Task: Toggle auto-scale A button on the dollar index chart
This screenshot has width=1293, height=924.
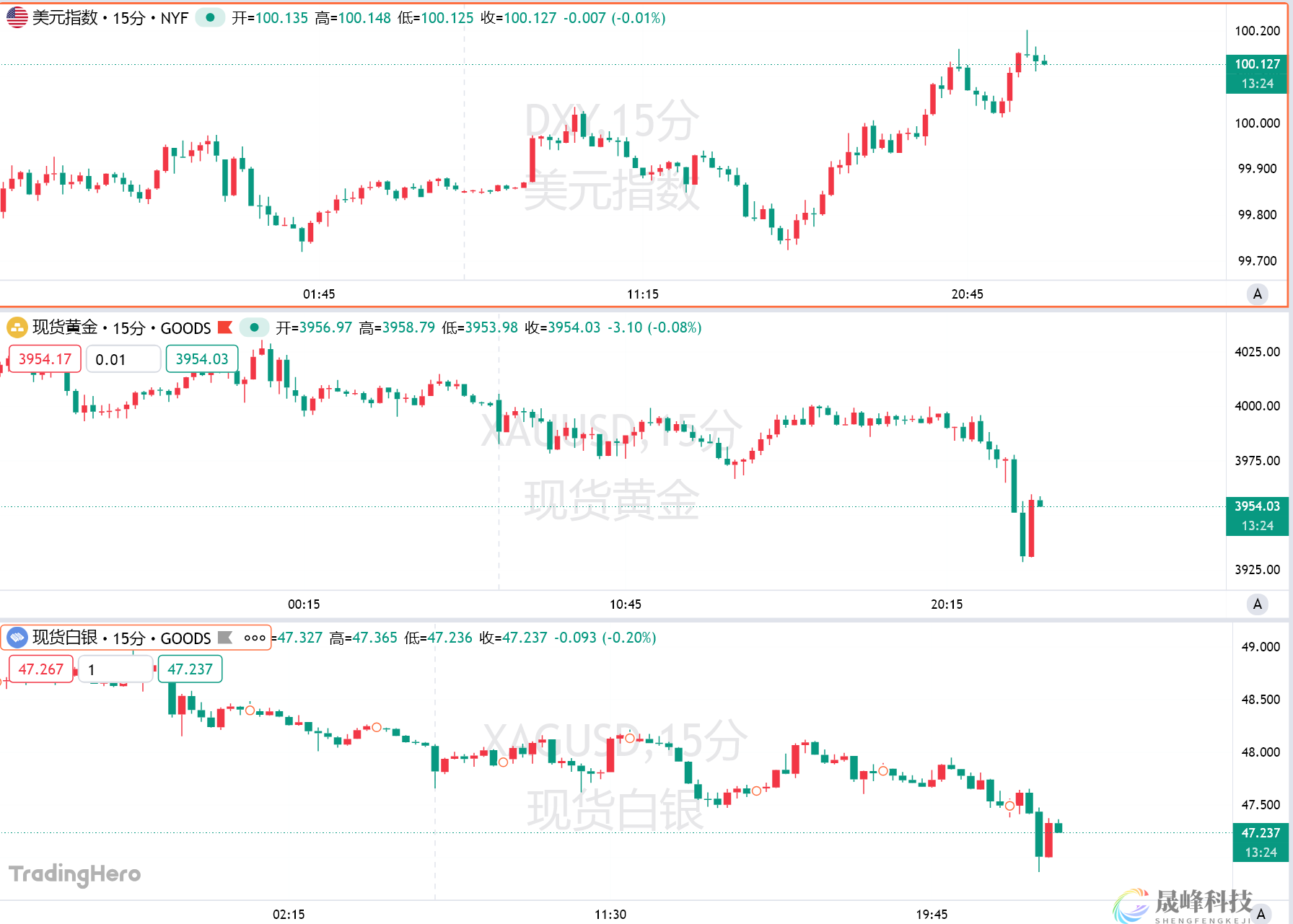Action: (1258, 294)
